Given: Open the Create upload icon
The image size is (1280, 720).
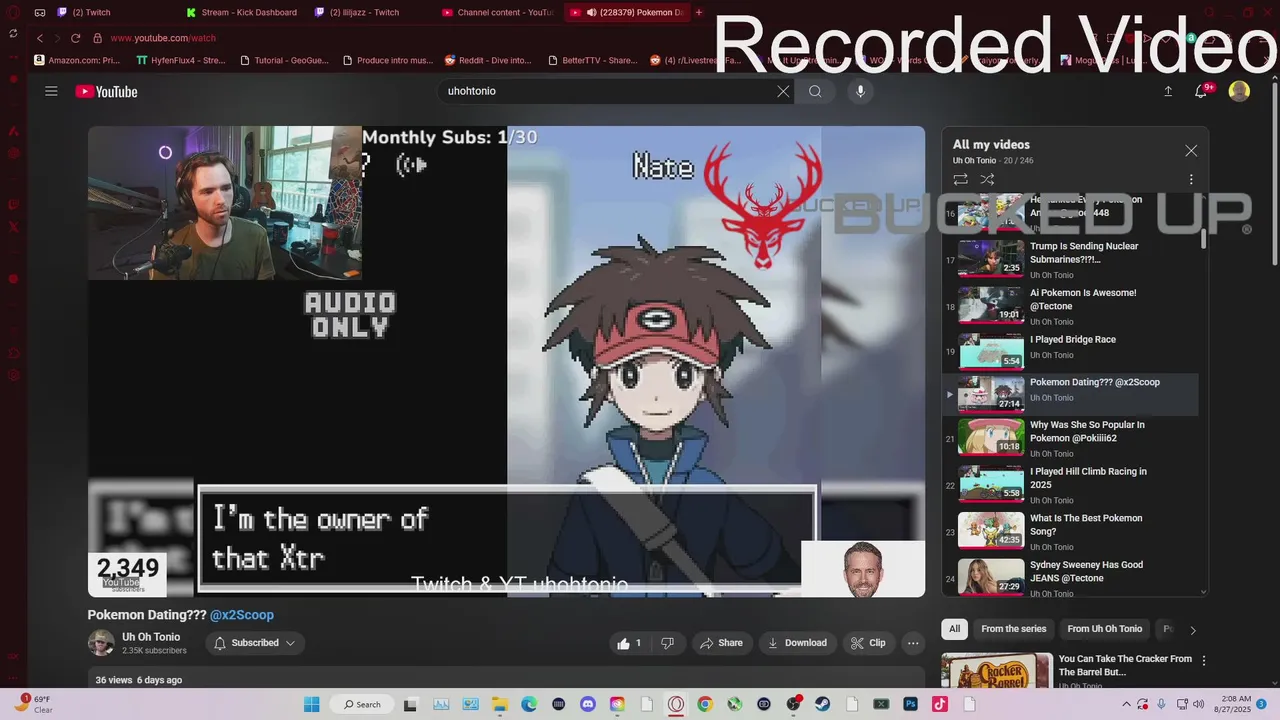Looking at the screenshot, I should [1168, 91].
